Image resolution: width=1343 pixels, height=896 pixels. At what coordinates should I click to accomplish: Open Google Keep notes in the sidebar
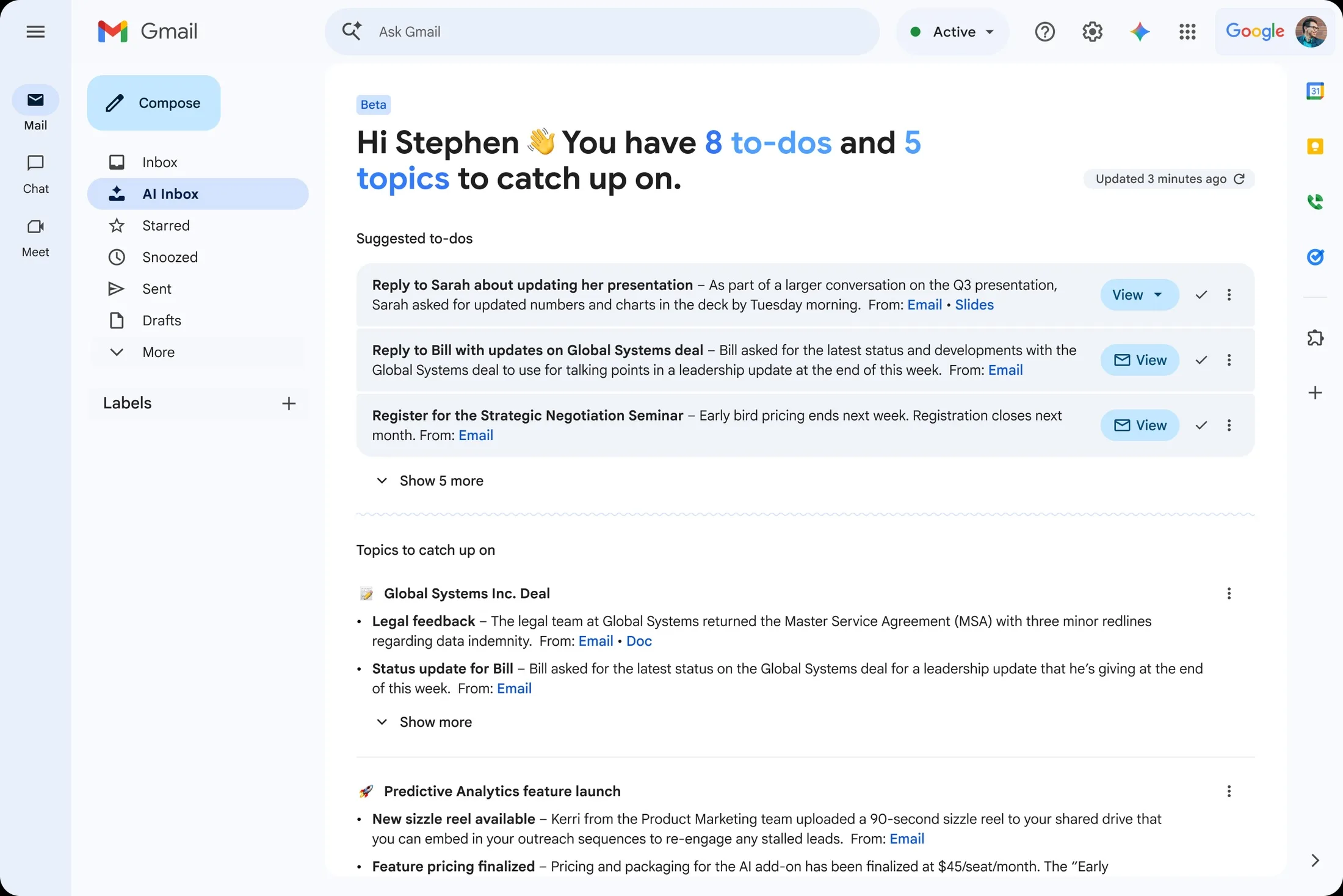click(1316, 146)
